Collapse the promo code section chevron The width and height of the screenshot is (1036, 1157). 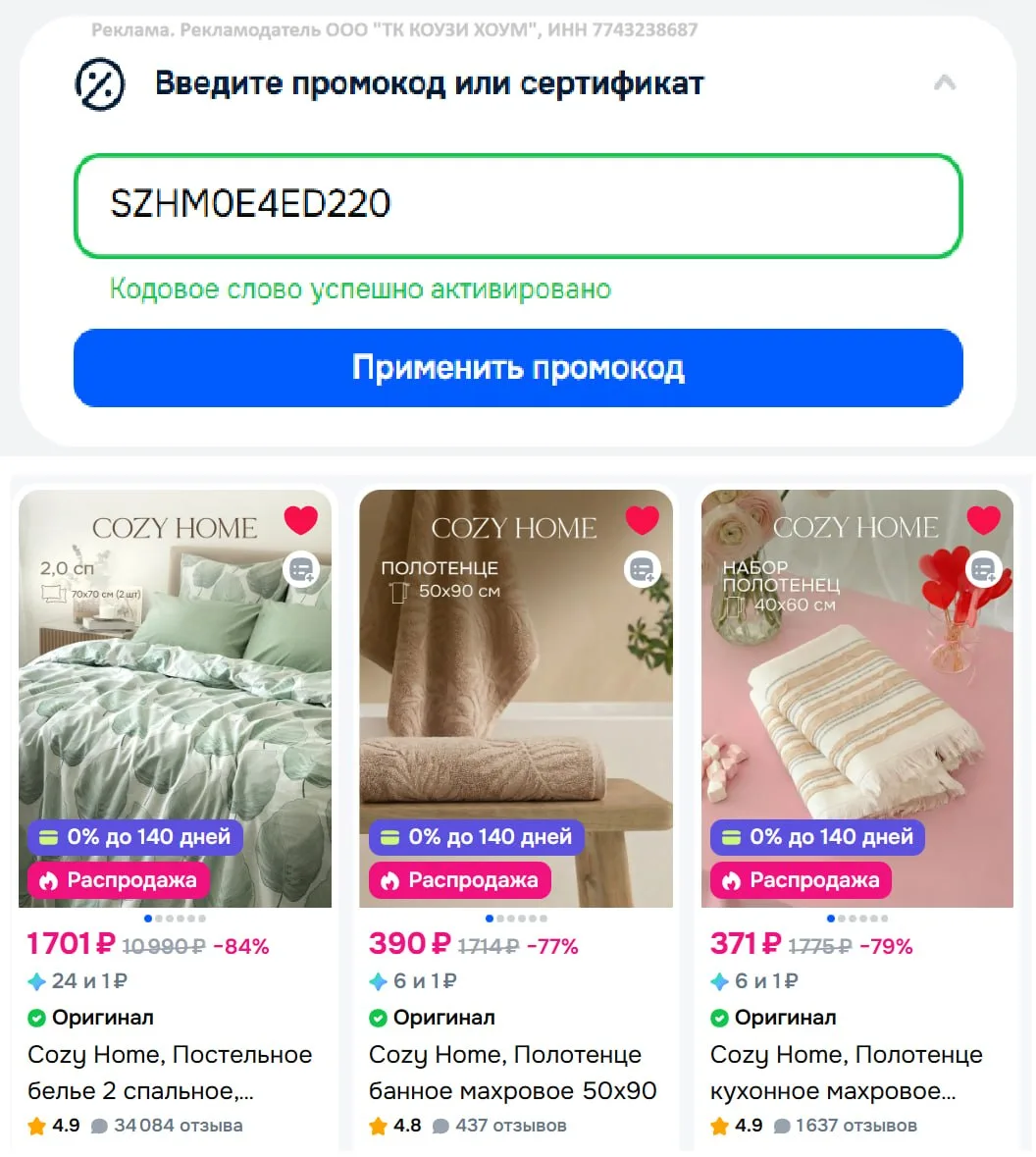(x=945, y=82)
